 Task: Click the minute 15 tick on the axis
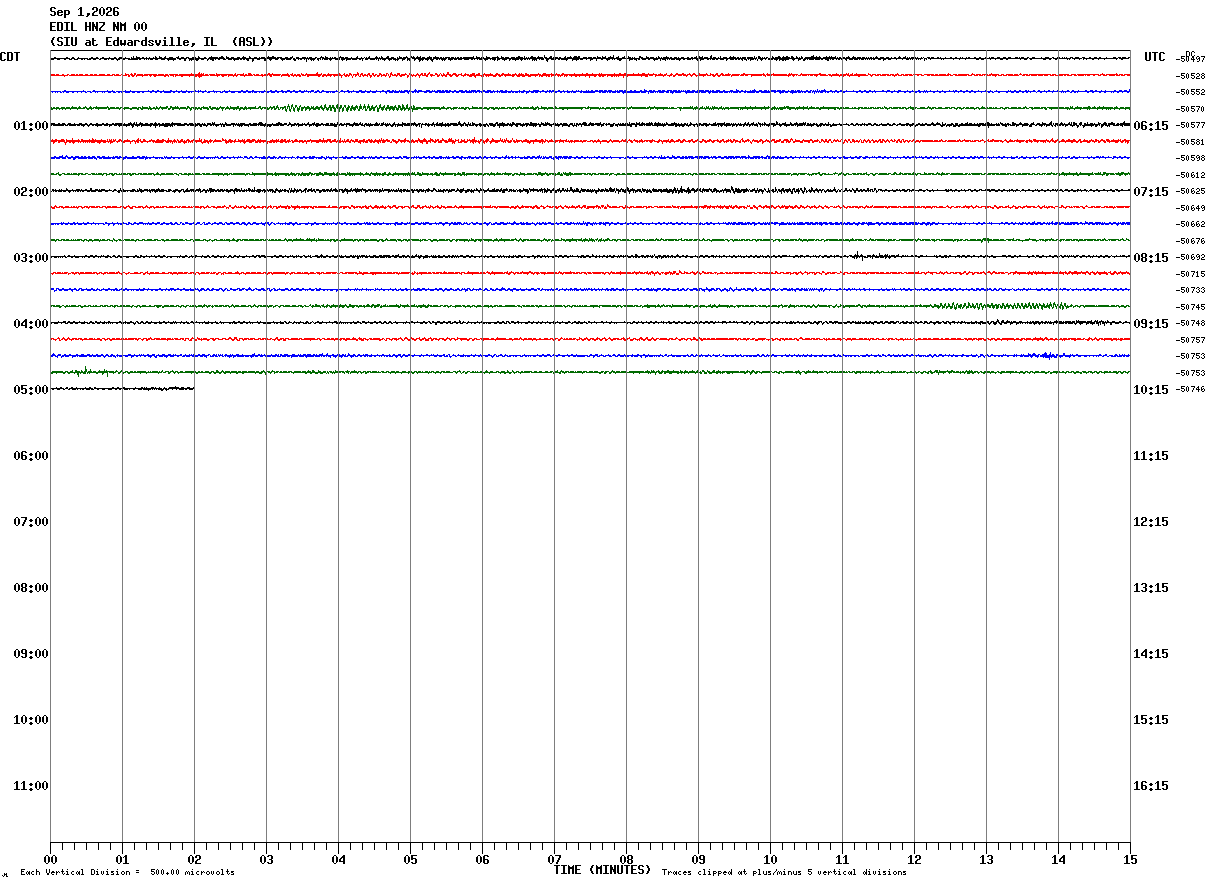tap(1130, 859)
